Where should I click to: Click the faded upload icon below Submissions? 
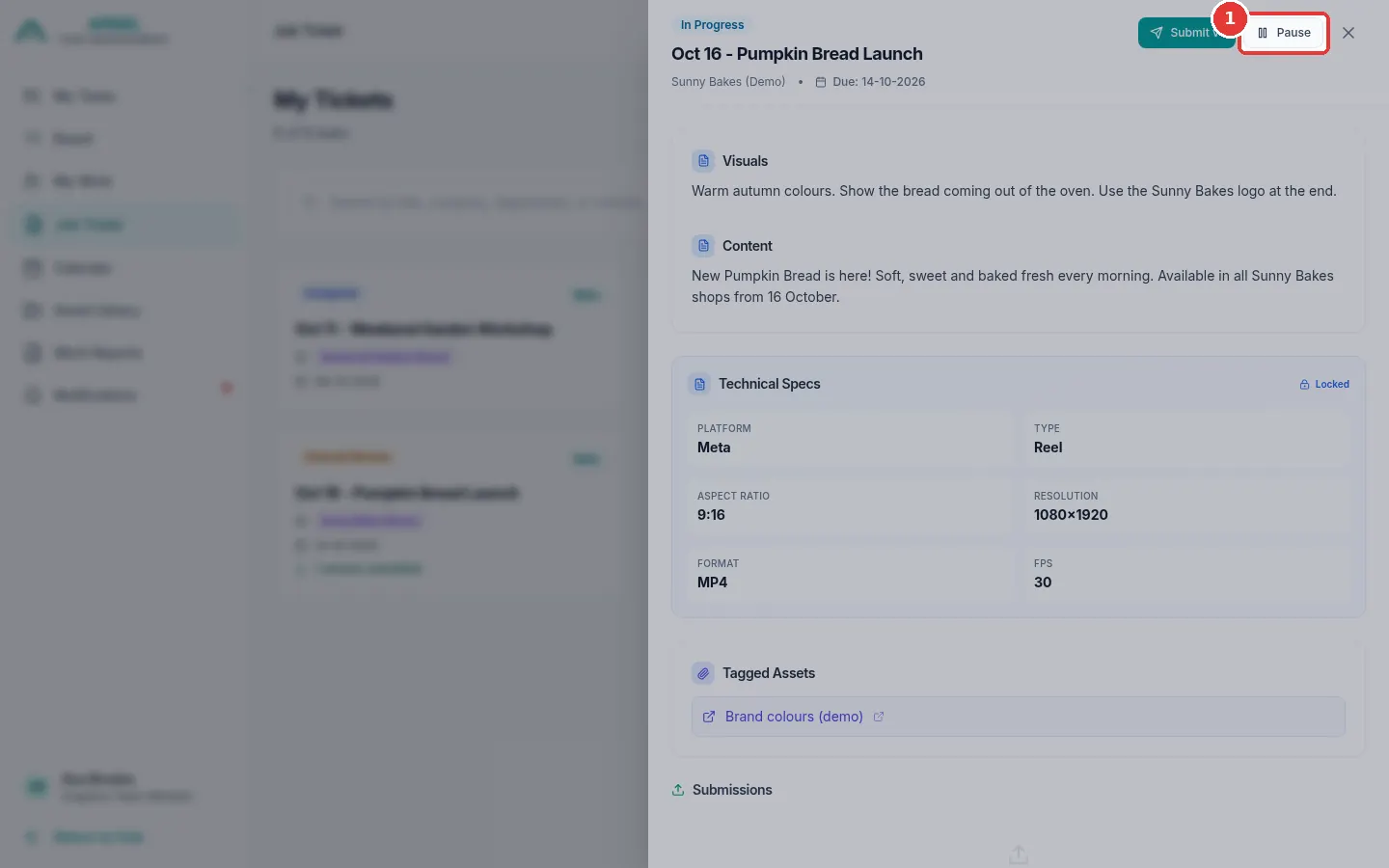1019,854
